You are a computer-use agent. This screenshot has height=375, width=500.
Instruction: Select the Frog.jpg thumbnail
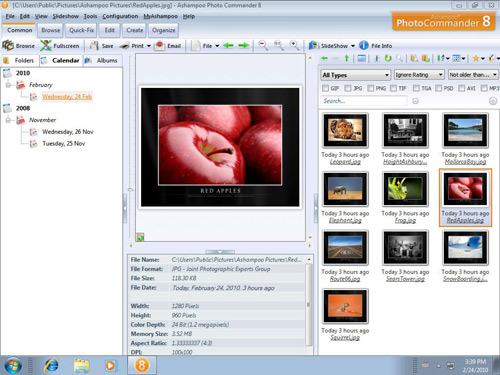click(x=405, y=197)
